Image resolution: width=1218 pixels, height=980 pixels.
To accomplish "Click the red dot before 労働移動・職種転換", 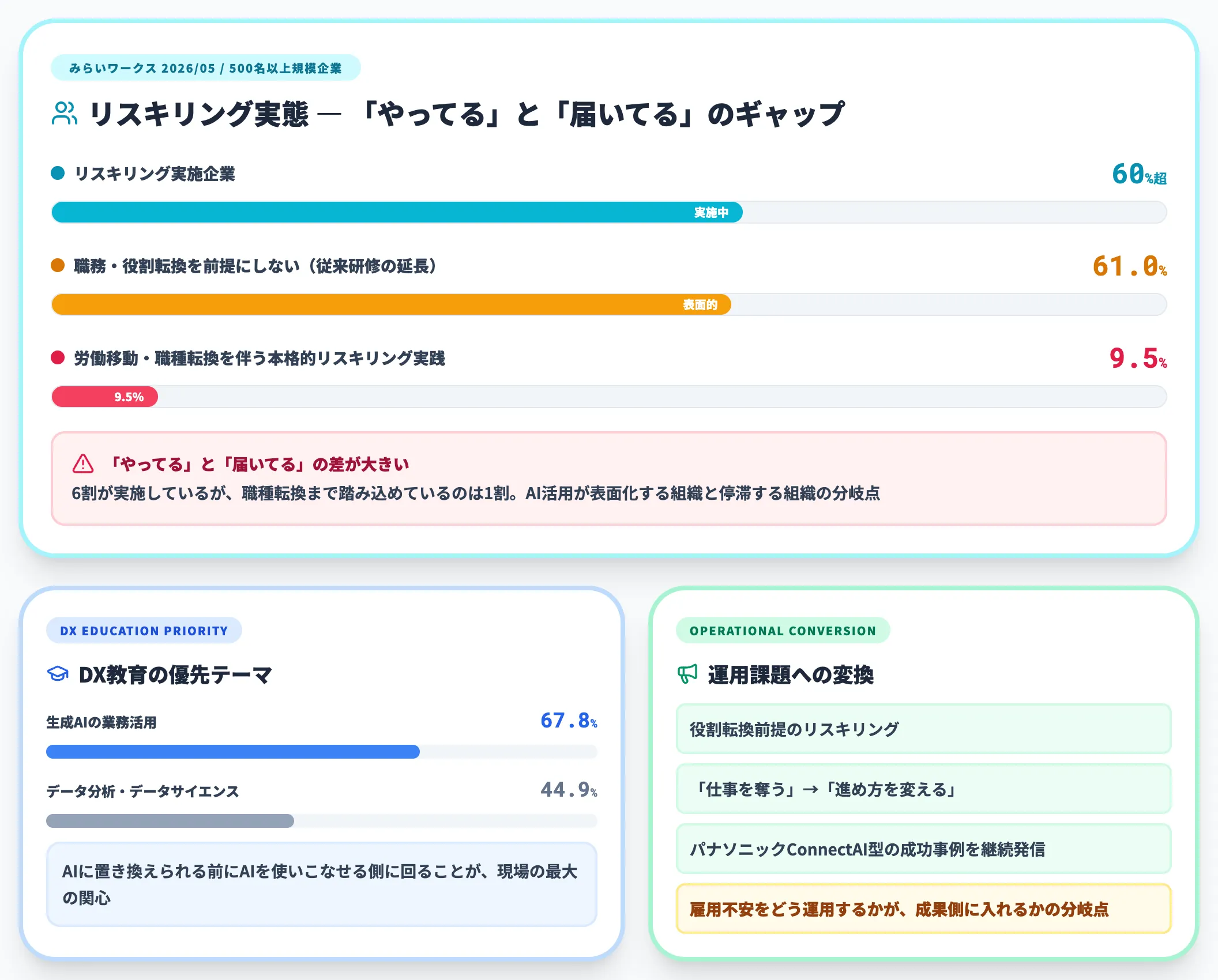I will tap(58, 357).
